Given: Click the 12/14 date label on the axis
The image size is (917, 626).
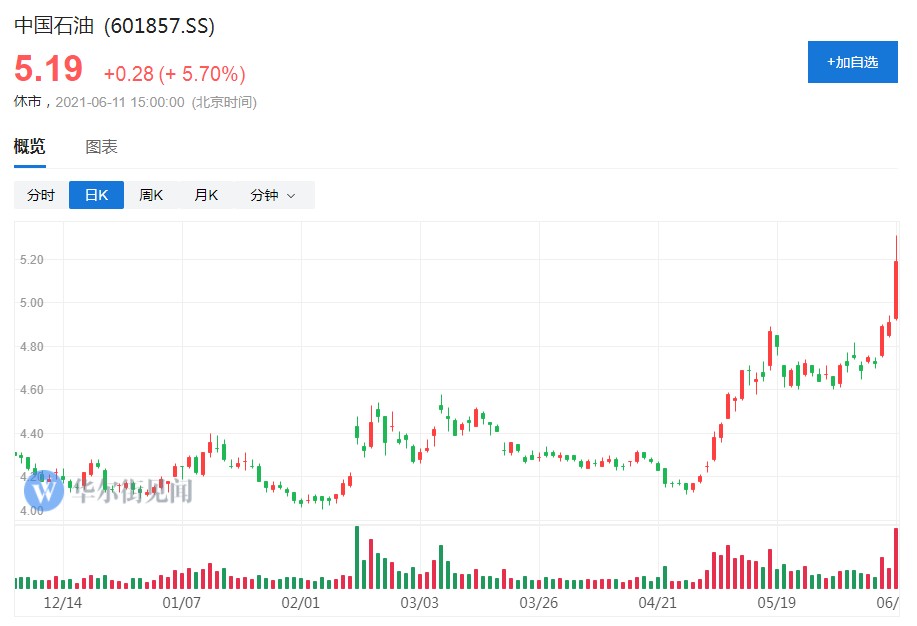Looking at the screenshot, I should tap(63, 603).
